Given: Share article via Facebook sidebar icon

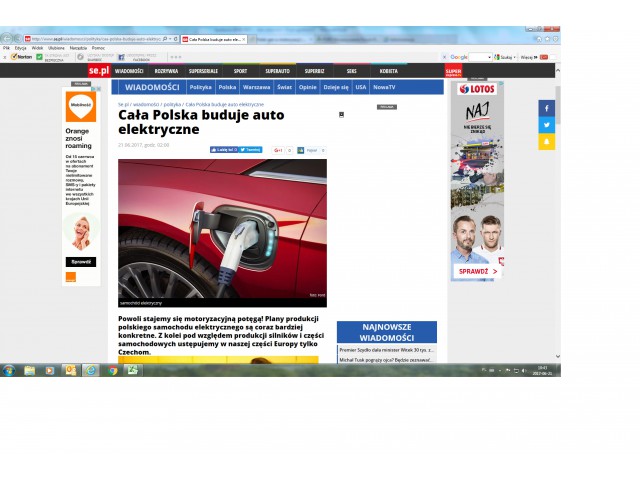Looking at the screenshot, I should pyautogui.click(x=547, y=108).
